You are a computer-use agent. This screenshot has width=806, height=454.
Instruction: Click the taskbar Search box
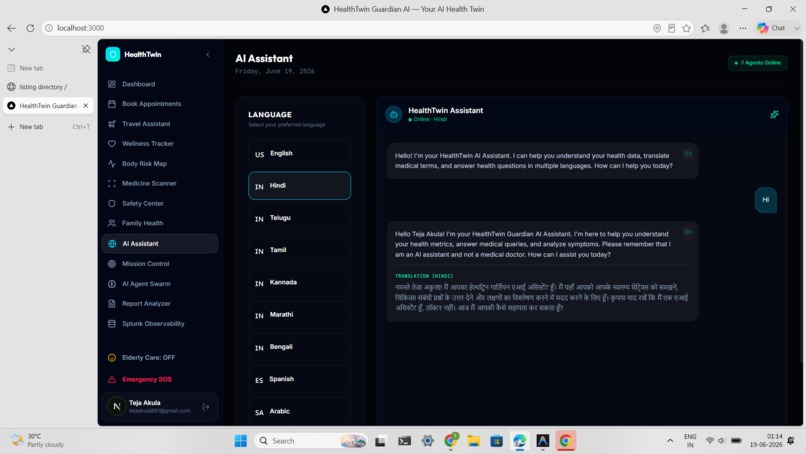pyautogui.click(x=312, y=441)
